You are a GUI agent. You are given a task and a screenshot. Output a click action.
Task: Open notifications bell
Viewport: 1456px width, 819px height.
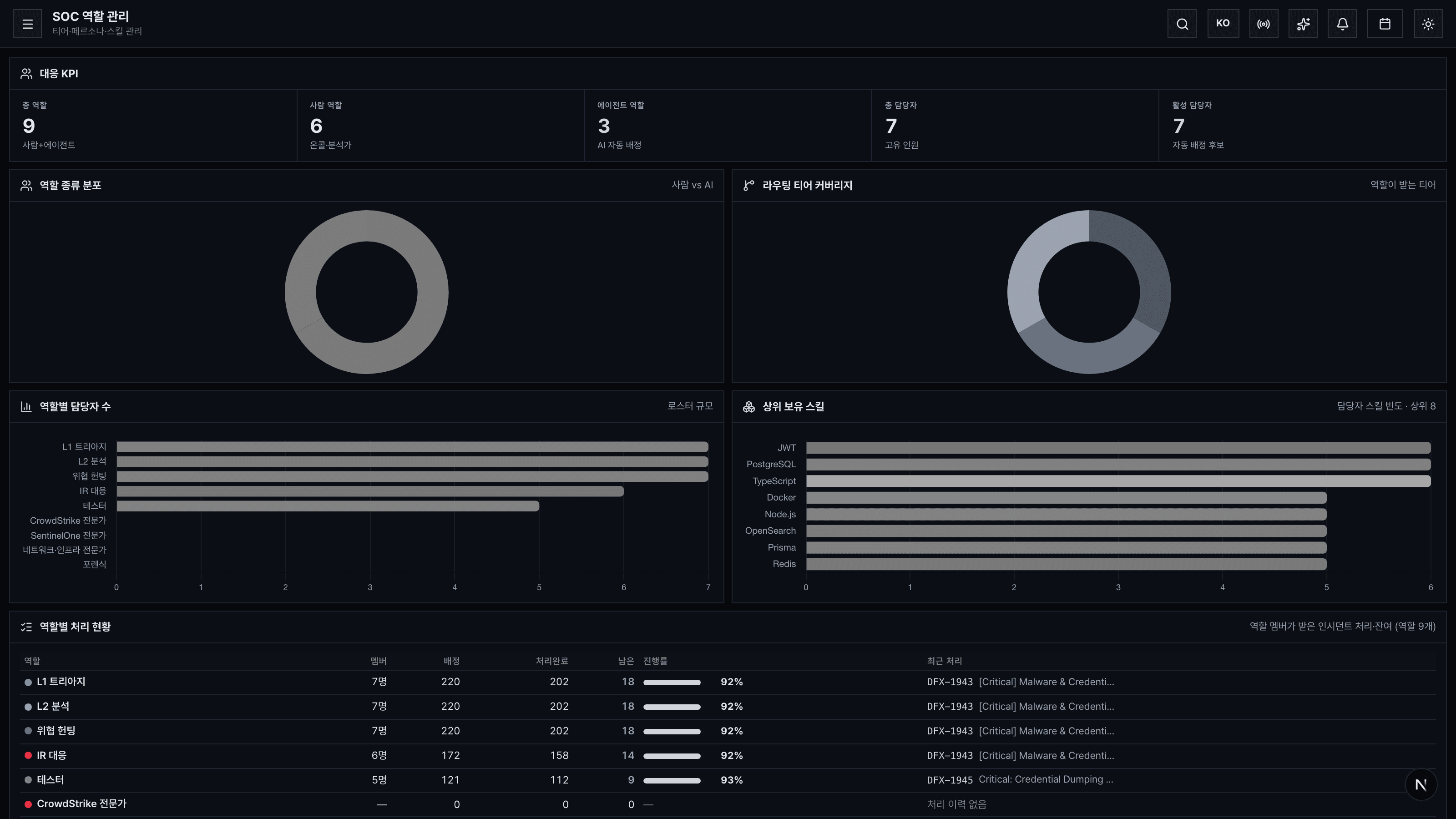click(x=1342, y=24)
